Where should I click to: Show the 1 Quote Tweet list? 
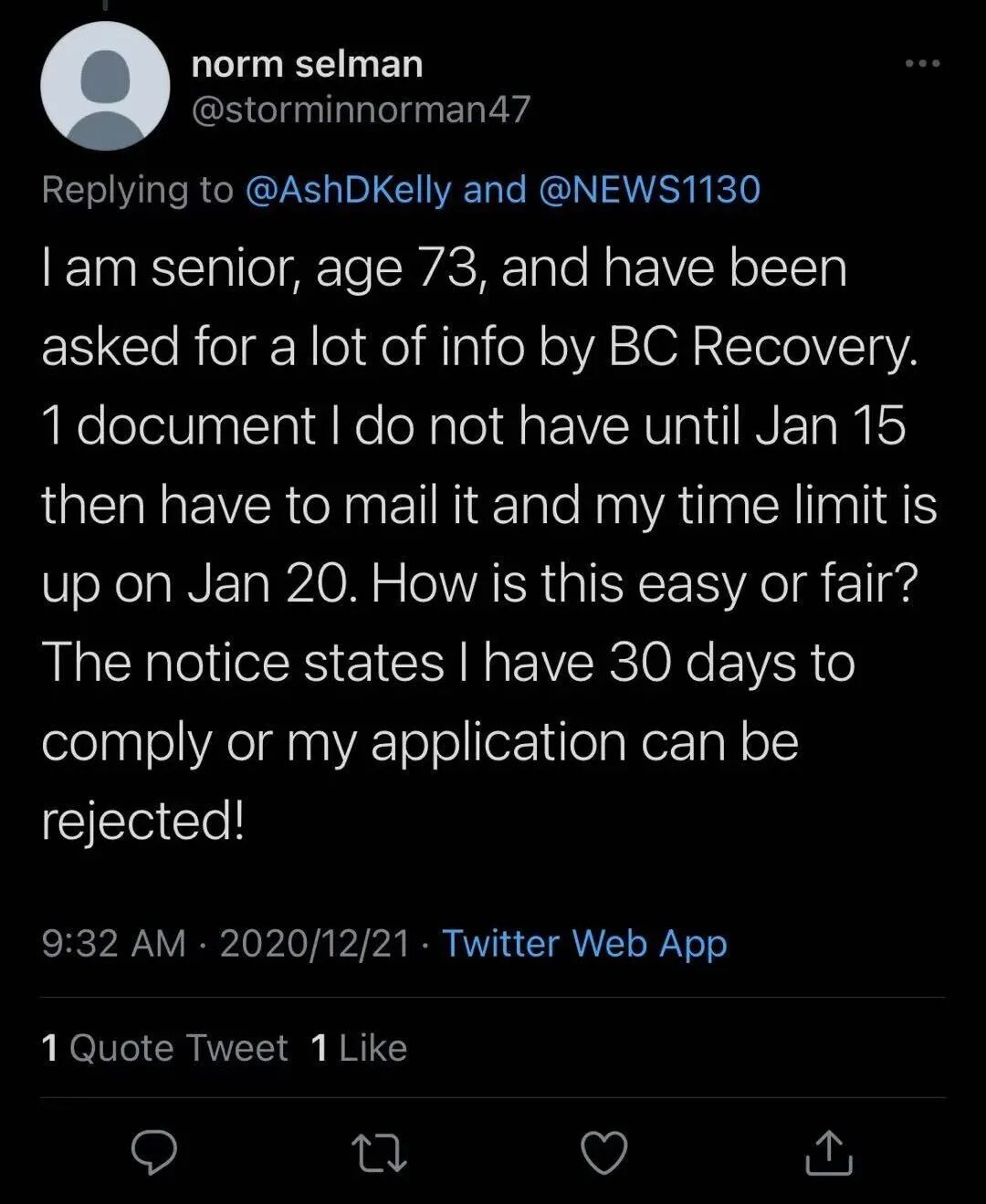[164, 1048]
